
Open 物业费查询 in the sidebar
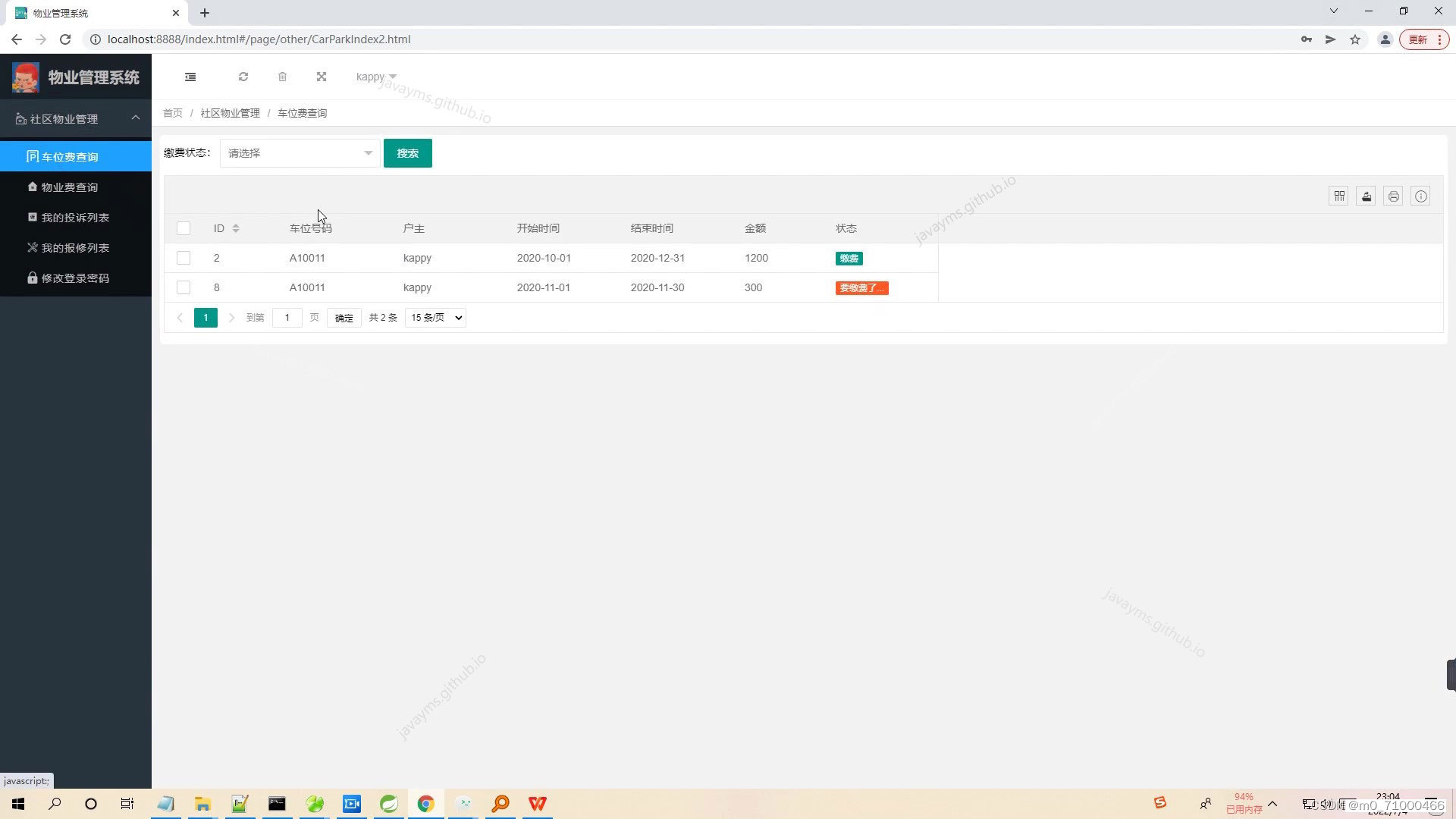coord(69,187)
